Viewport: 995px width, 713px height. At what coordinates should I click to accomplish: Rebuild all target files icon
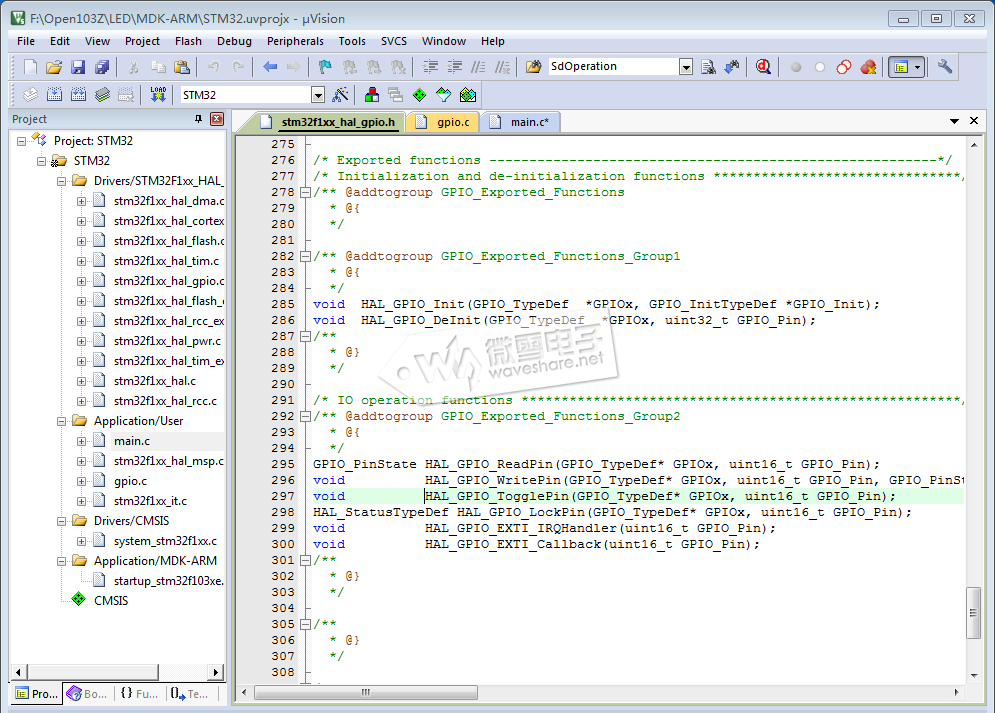tap(78, 95)
